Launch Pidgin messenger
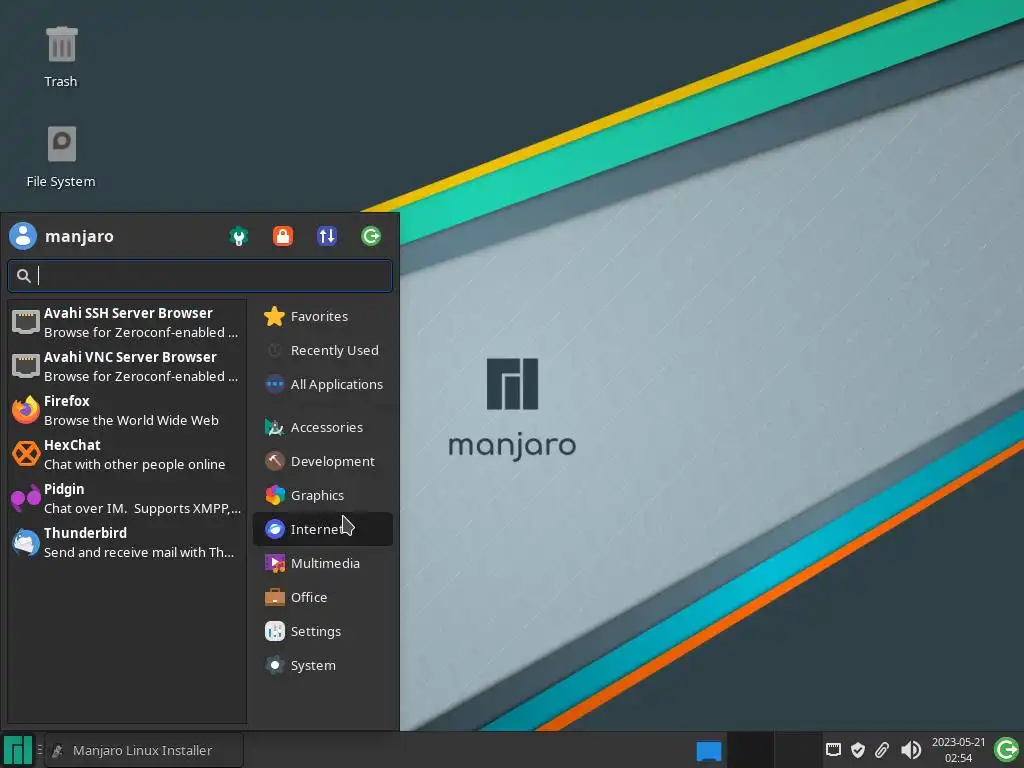Image resolution: width=1024 pixels, height=768 pixels. tap(127, 498)
